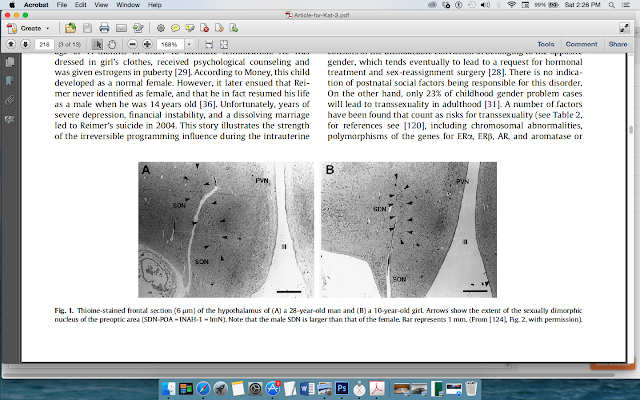Click citation [124] in figure caption

pos(497,319)
